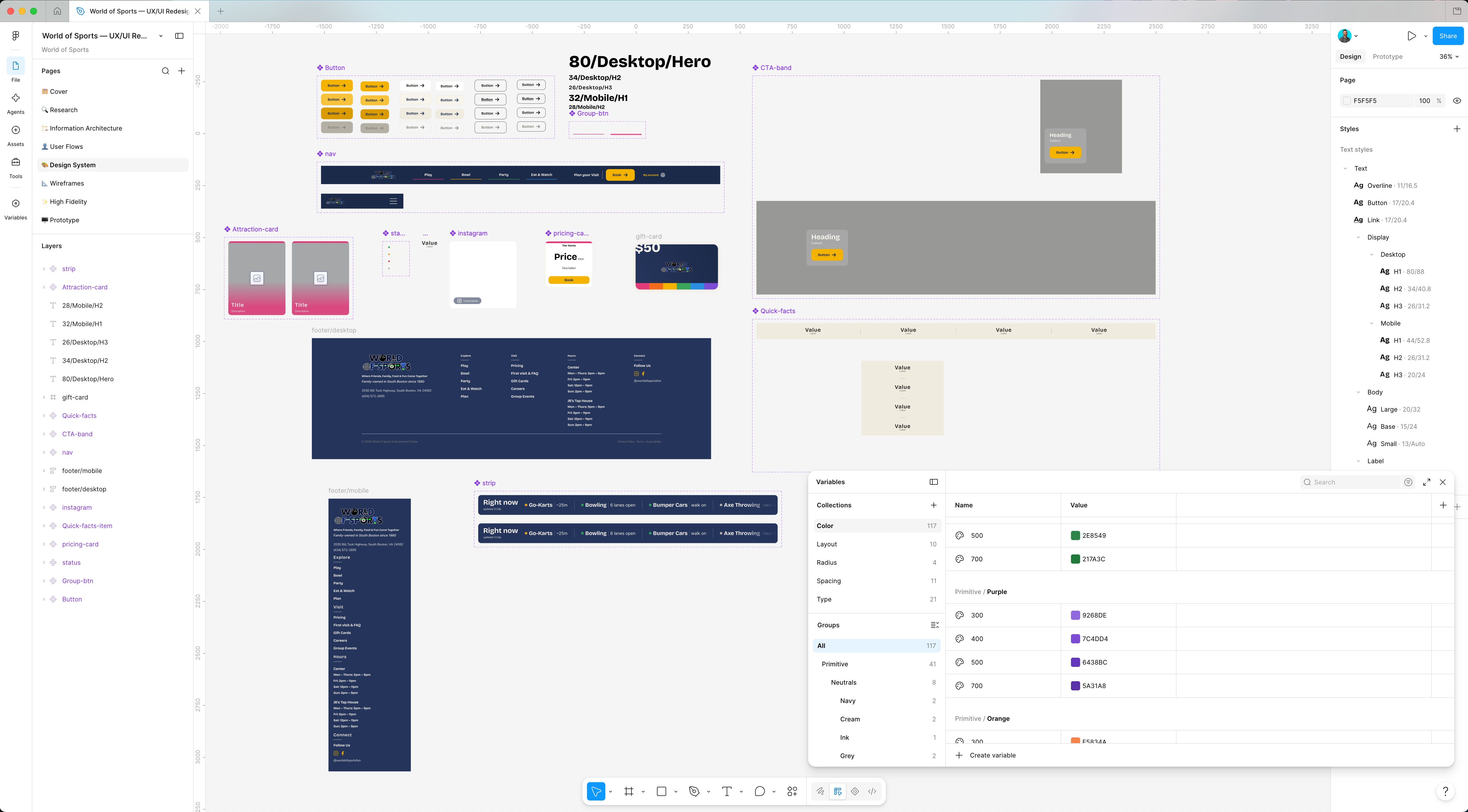1468x812 pixels.
Task: Click Create variable
Action: click(985, 755)
